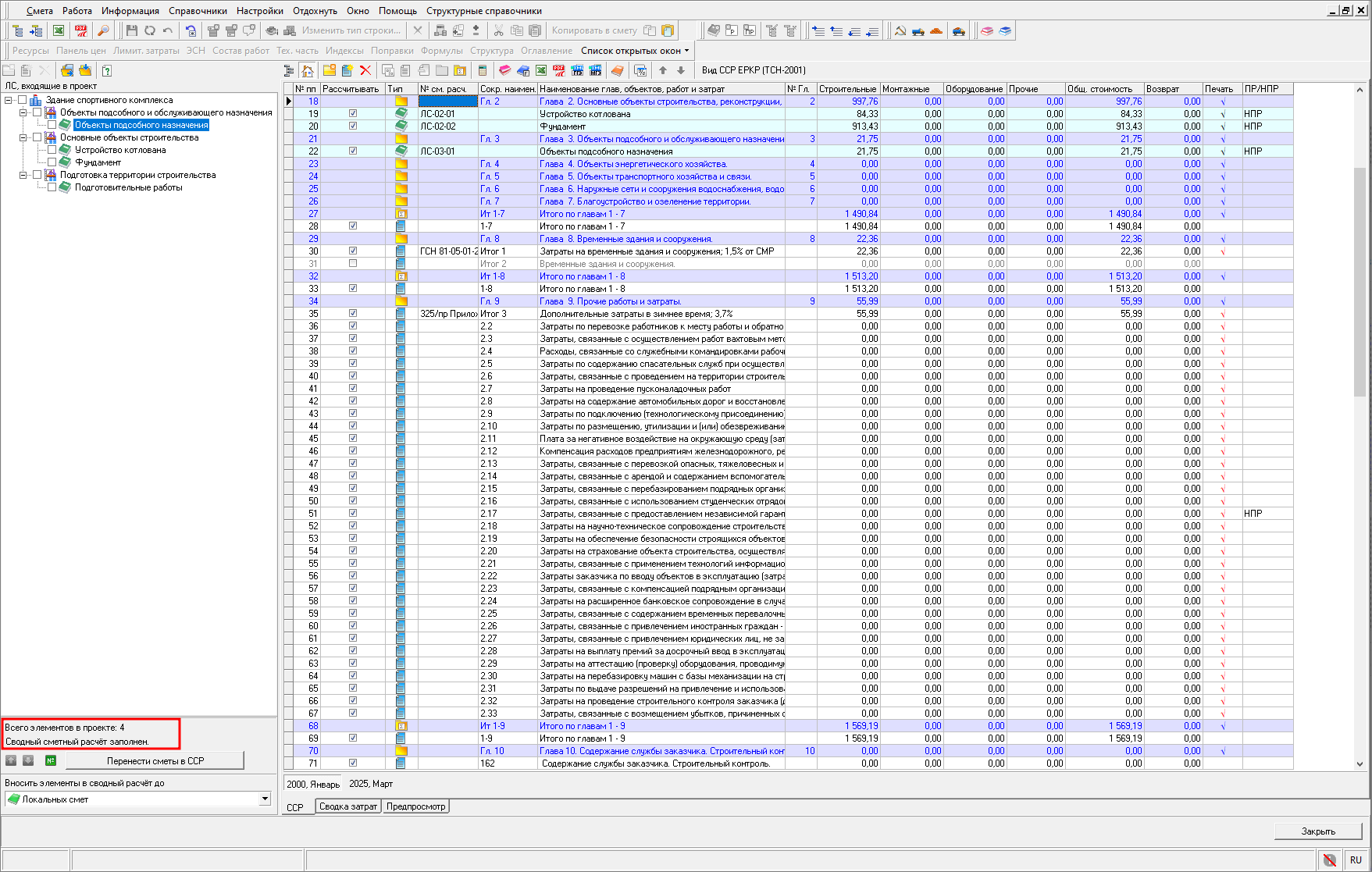Click the magnifier search icon
This screenshot has height=872, width=1372.
[102, 30]
